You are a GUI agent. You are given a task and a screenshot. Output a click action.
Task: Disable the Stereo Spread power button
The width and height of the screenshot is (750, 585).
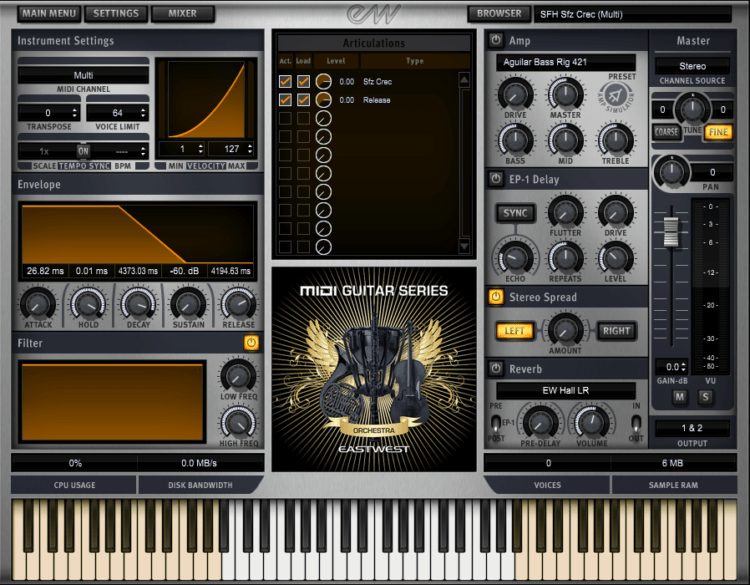[496, 297]
